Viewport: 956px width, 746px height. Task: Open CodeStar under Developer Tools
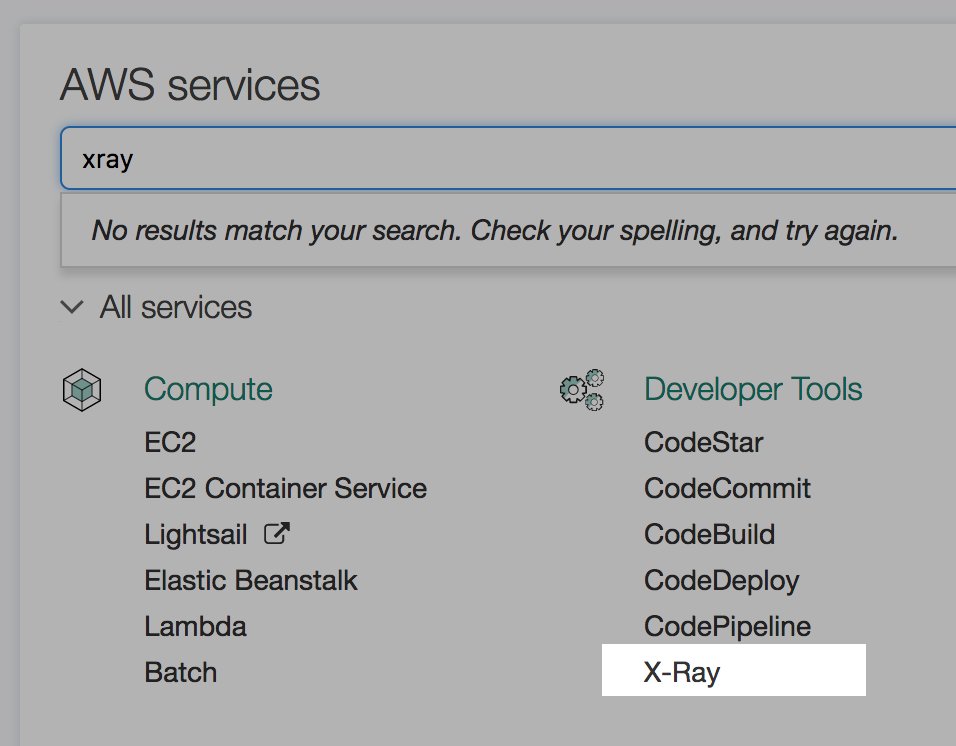[704, 442]
